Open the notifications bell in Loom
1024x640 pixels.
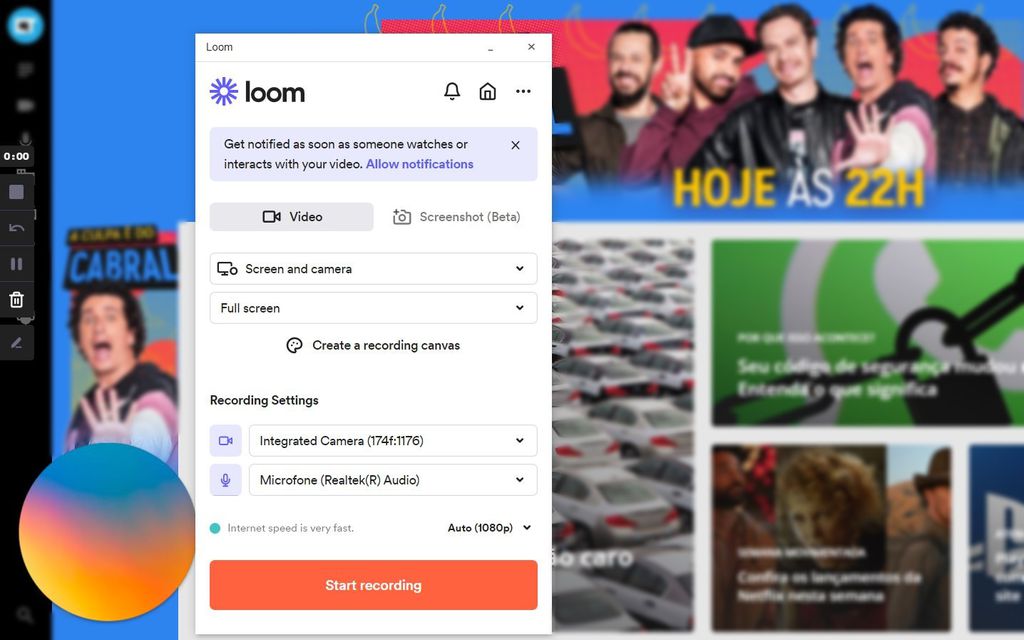click(452, 91)
